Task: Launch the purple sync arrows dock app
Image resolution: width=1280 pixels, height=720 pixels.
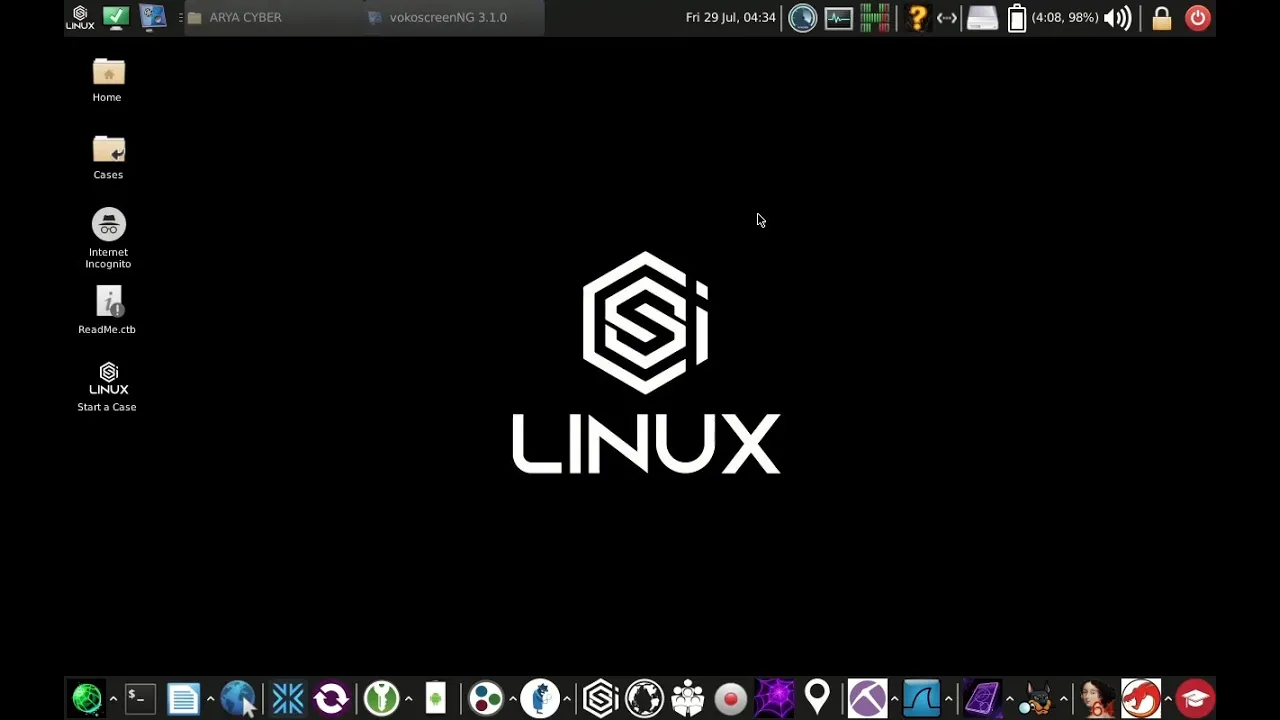Action: pyautogui.click(x=331, y=698)
